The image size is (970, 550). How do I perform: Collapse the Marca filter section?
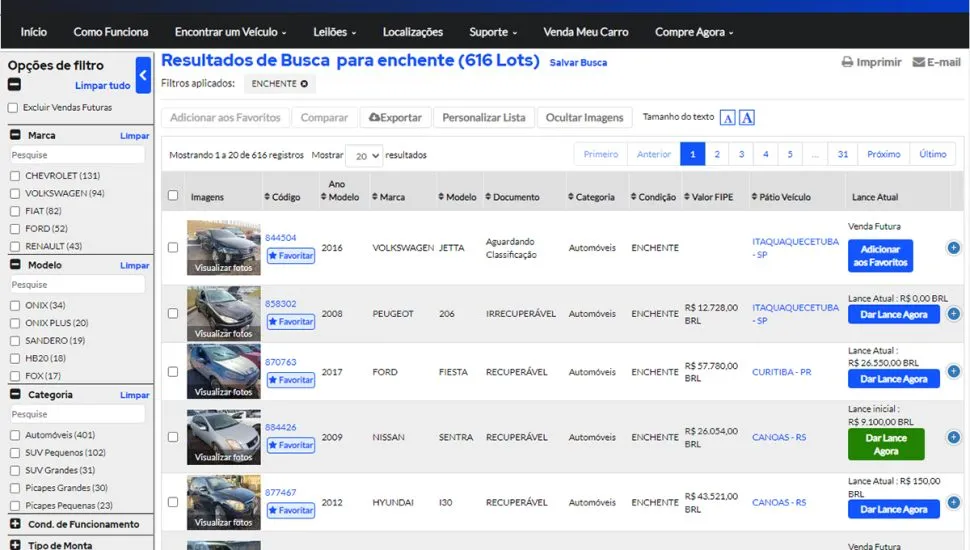(16, 135)
